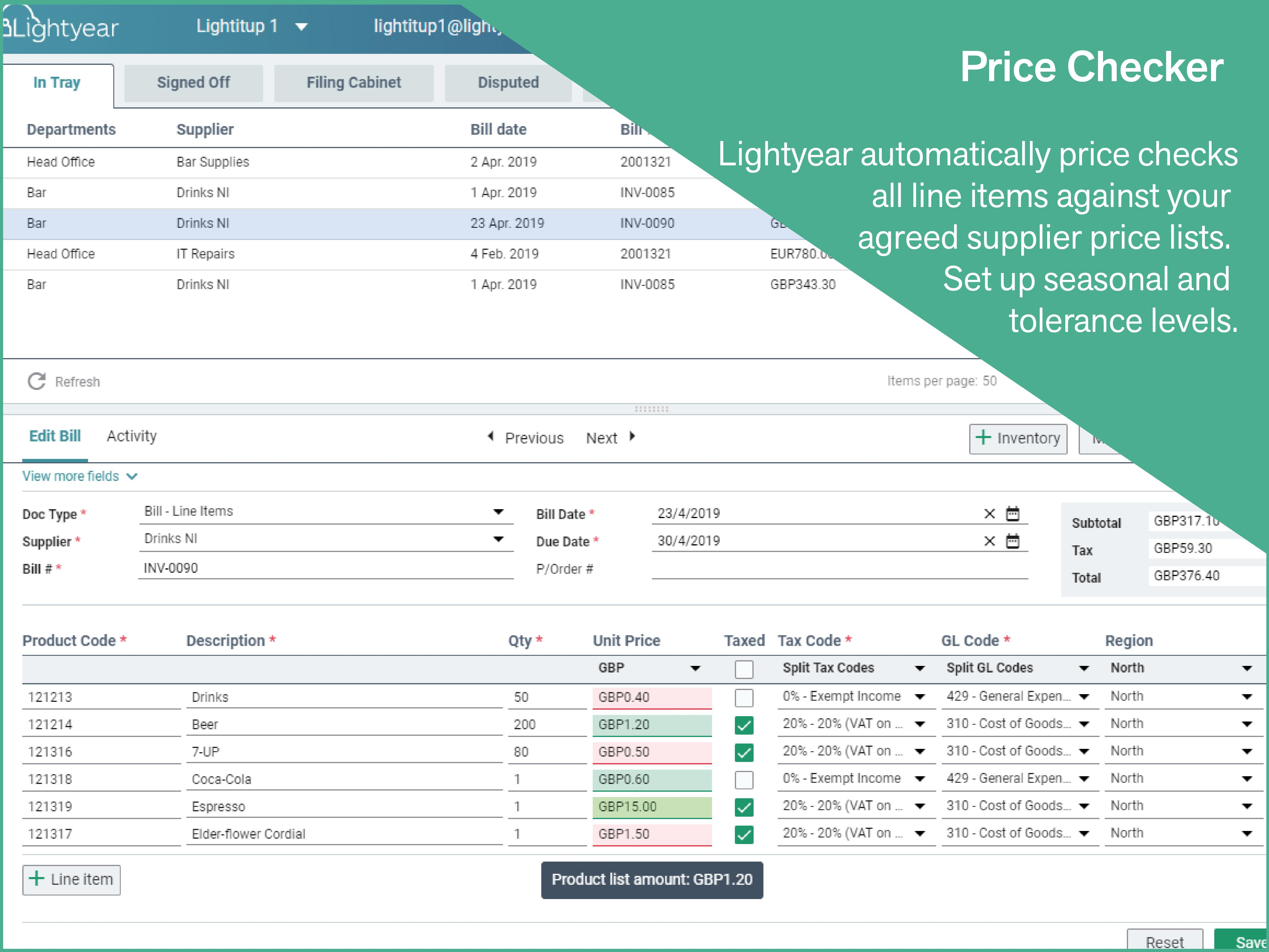
Task: Click the Next arrow icon
Action: click(x=632, y=437)
